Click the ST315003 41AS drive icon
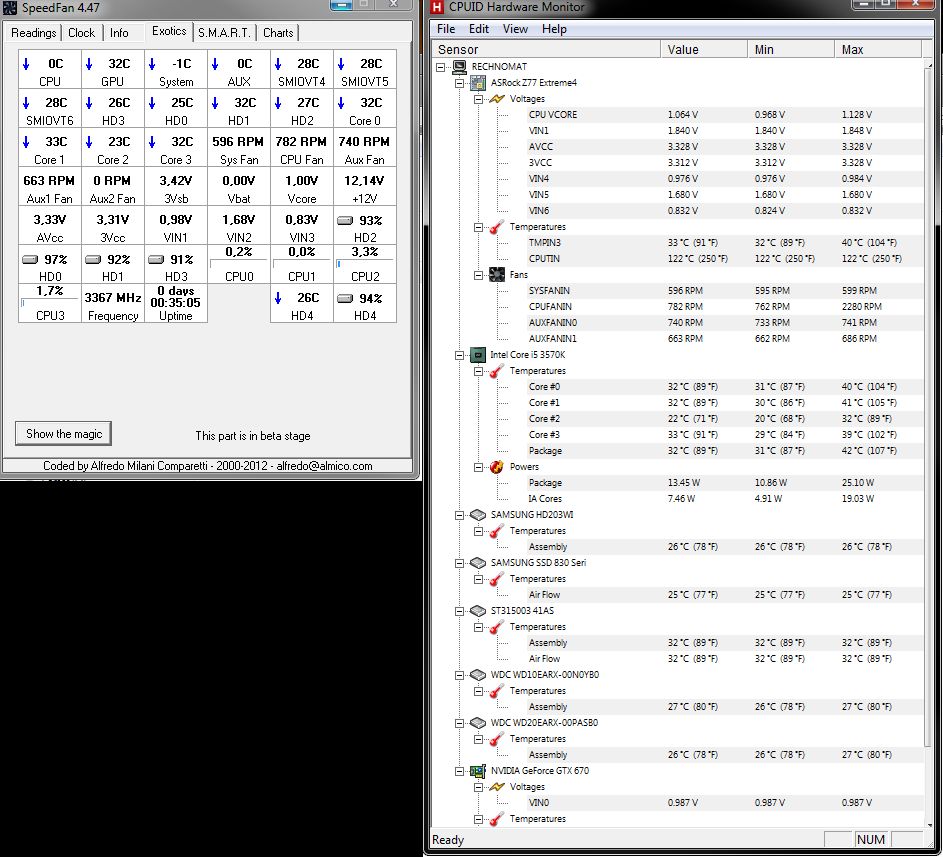 tap(478, 611)
